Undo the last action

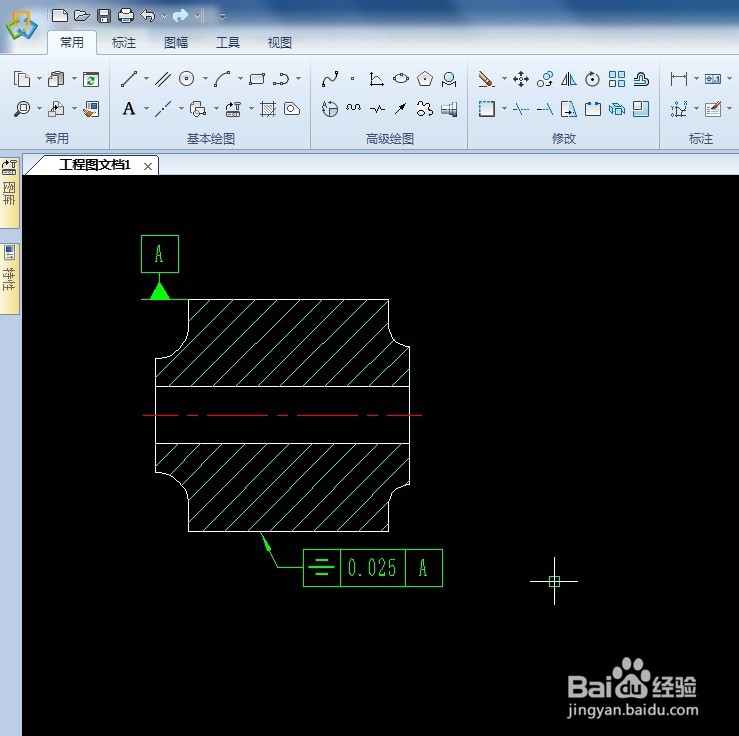148,16
